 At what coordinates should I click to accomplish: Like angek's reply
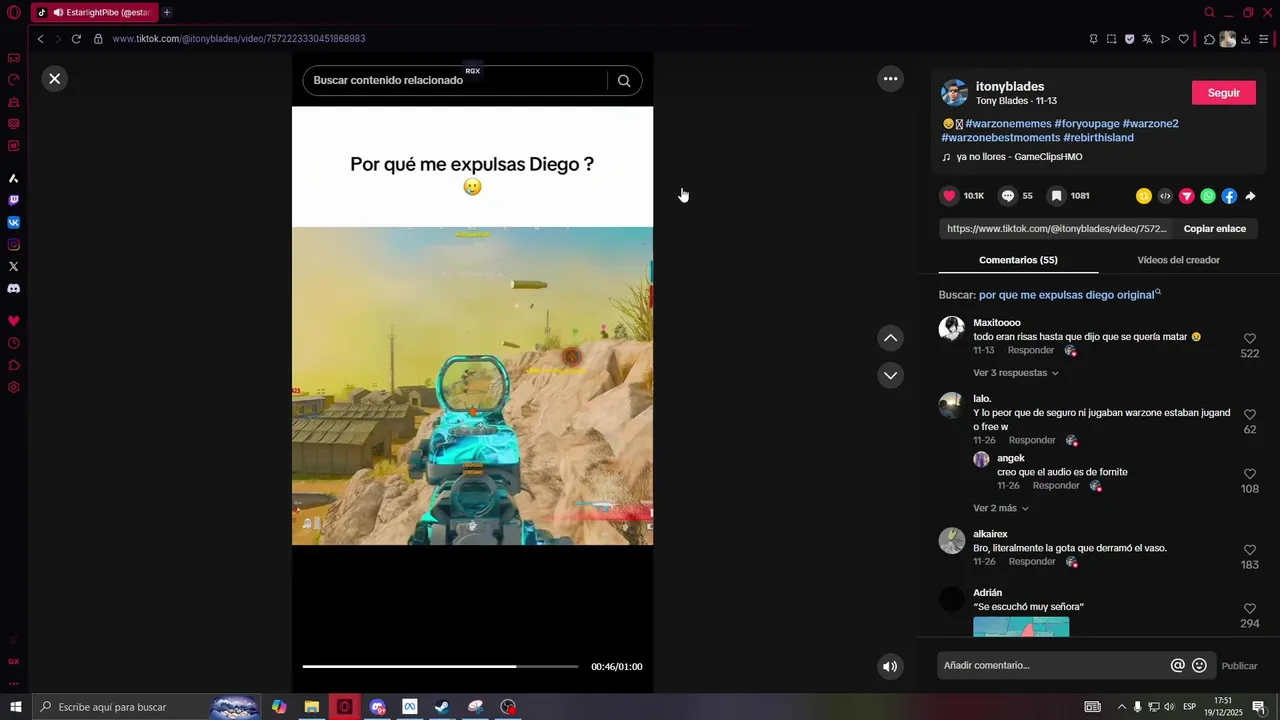(1249, 474)
